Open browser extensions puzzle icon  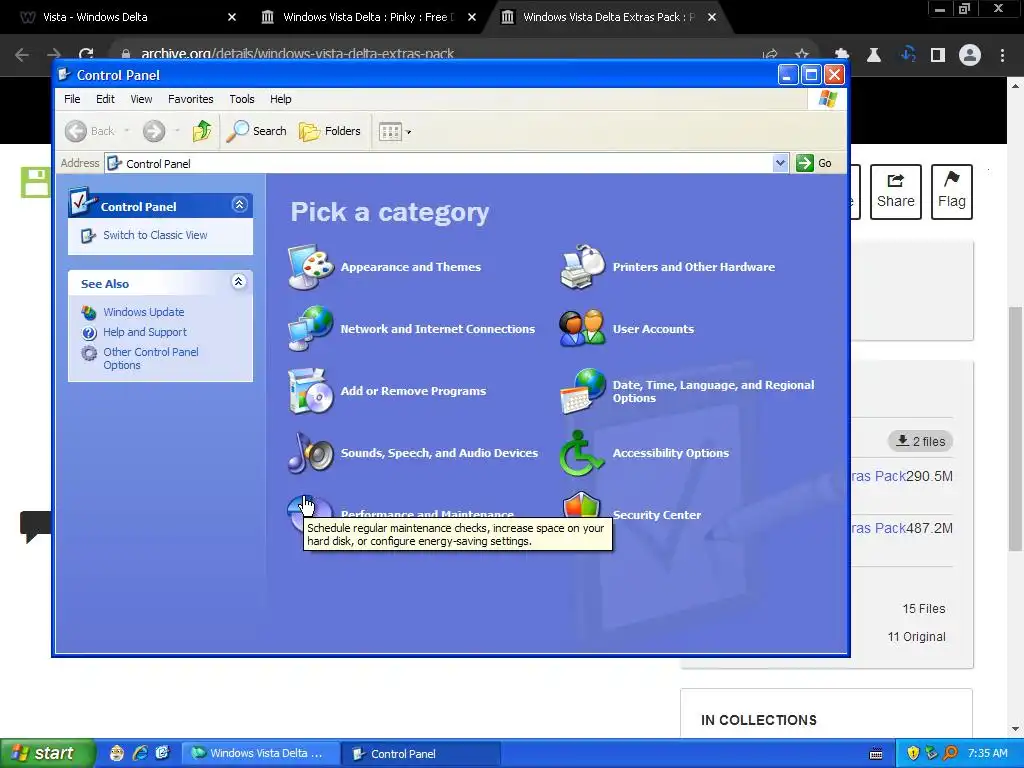[x=842, y=55]
